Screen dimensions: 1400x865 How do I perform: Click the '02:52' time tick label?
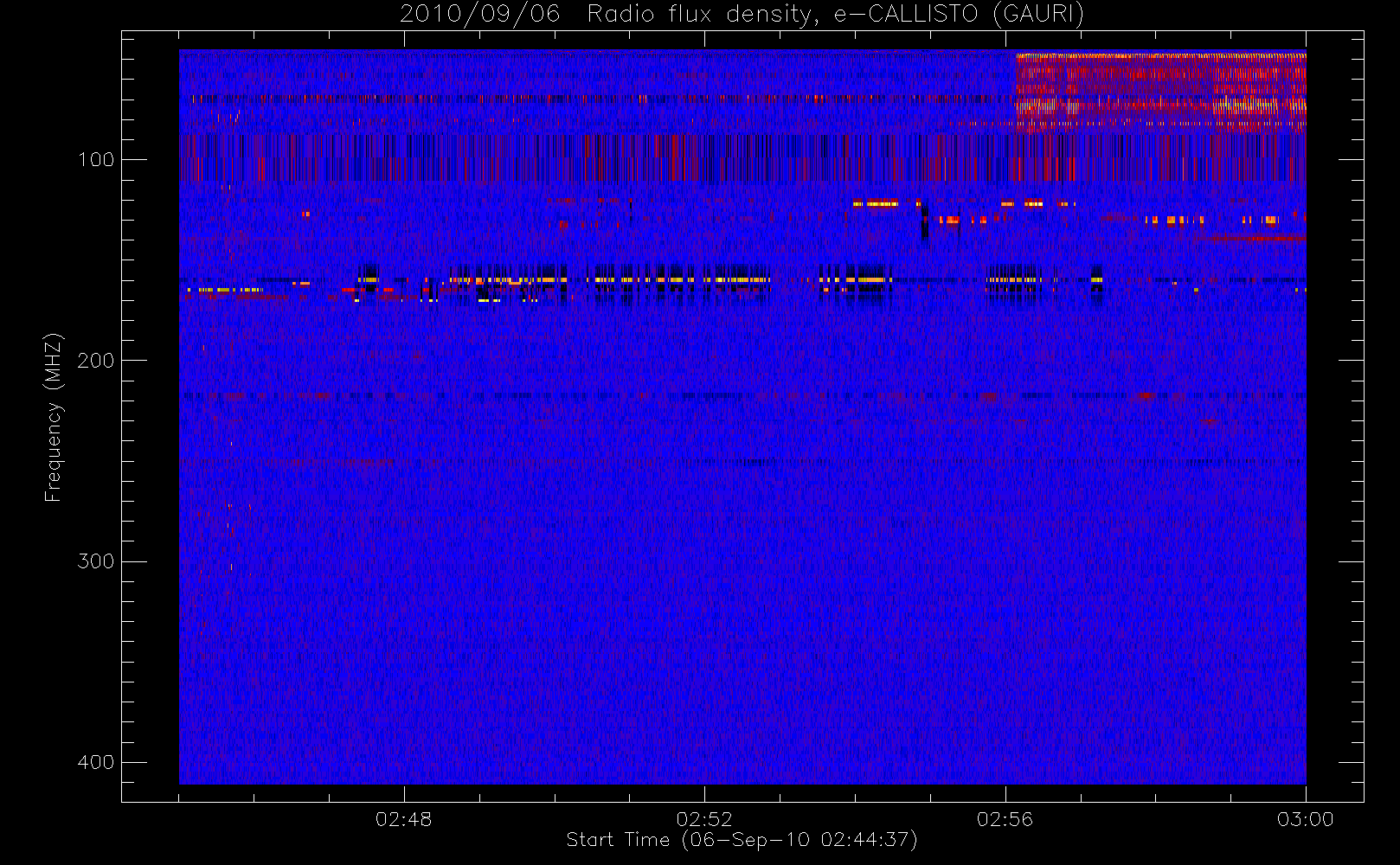704,819
